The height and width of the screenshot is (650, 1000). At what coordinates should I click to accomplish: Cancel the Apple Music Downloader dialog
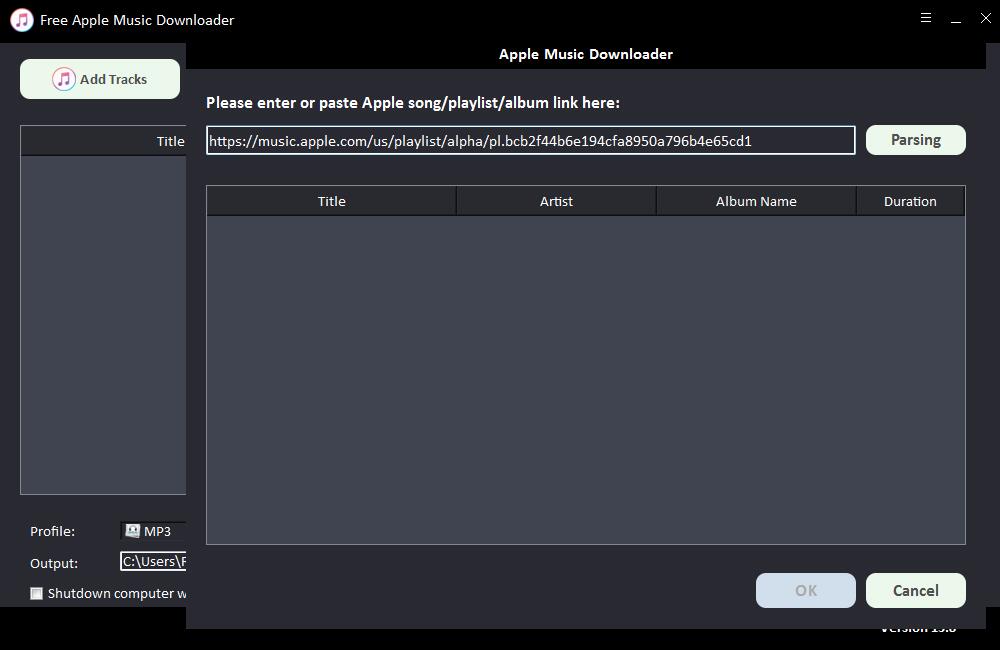(x=915, y=590)
